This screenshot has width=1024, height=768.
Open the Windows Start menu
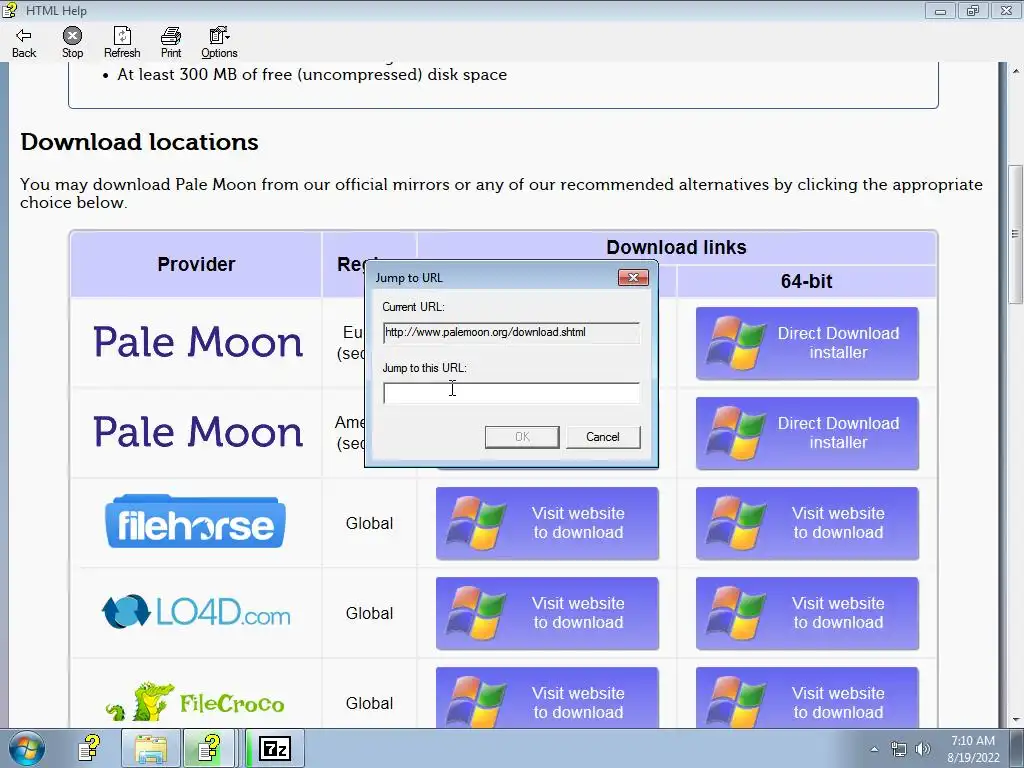(27, 749)
